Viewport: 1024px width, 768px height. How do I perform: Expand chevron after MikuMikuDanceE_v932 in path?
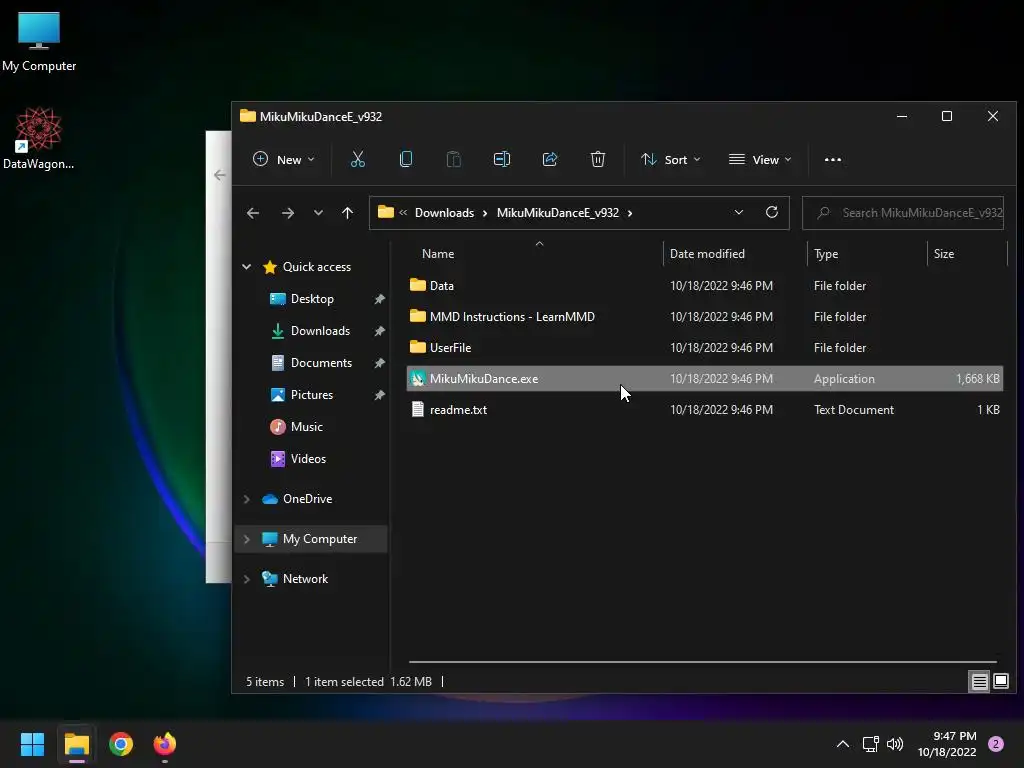pos(630,213)
